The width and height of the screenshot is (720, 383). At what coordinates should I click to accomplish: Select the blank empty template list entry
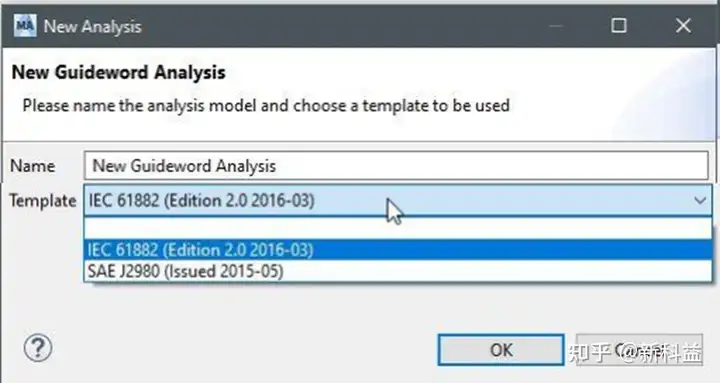point(398,229)
